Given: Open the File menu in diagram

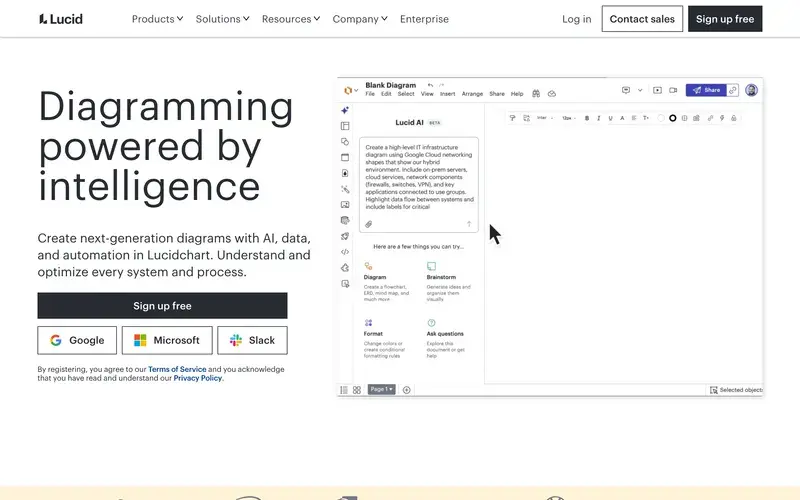Looking at the screenshot, I should click(370, 94).
